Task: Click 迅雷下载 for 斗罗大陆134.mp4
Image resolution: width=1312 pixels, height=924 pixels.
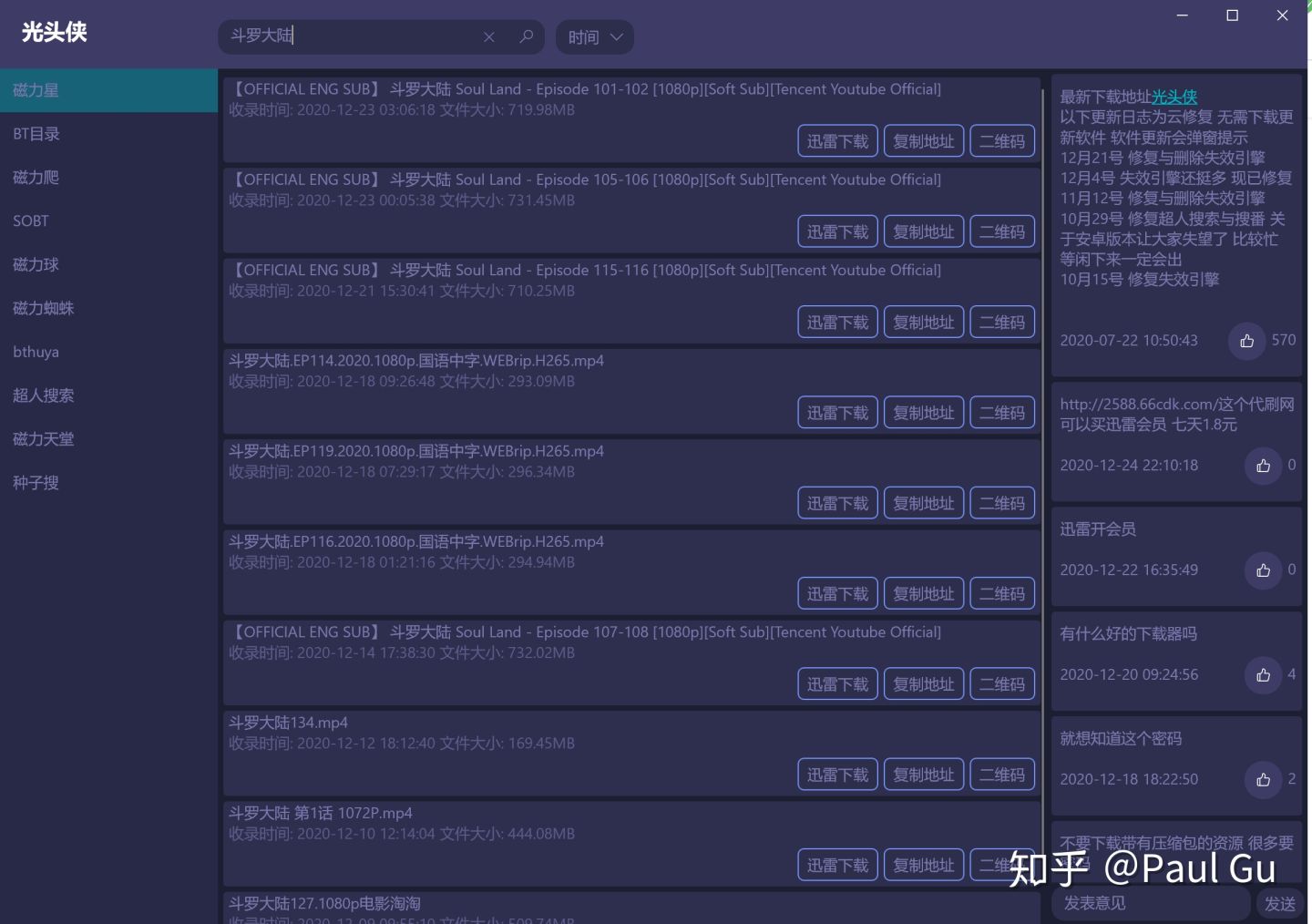Action: (x=837, y=775)
